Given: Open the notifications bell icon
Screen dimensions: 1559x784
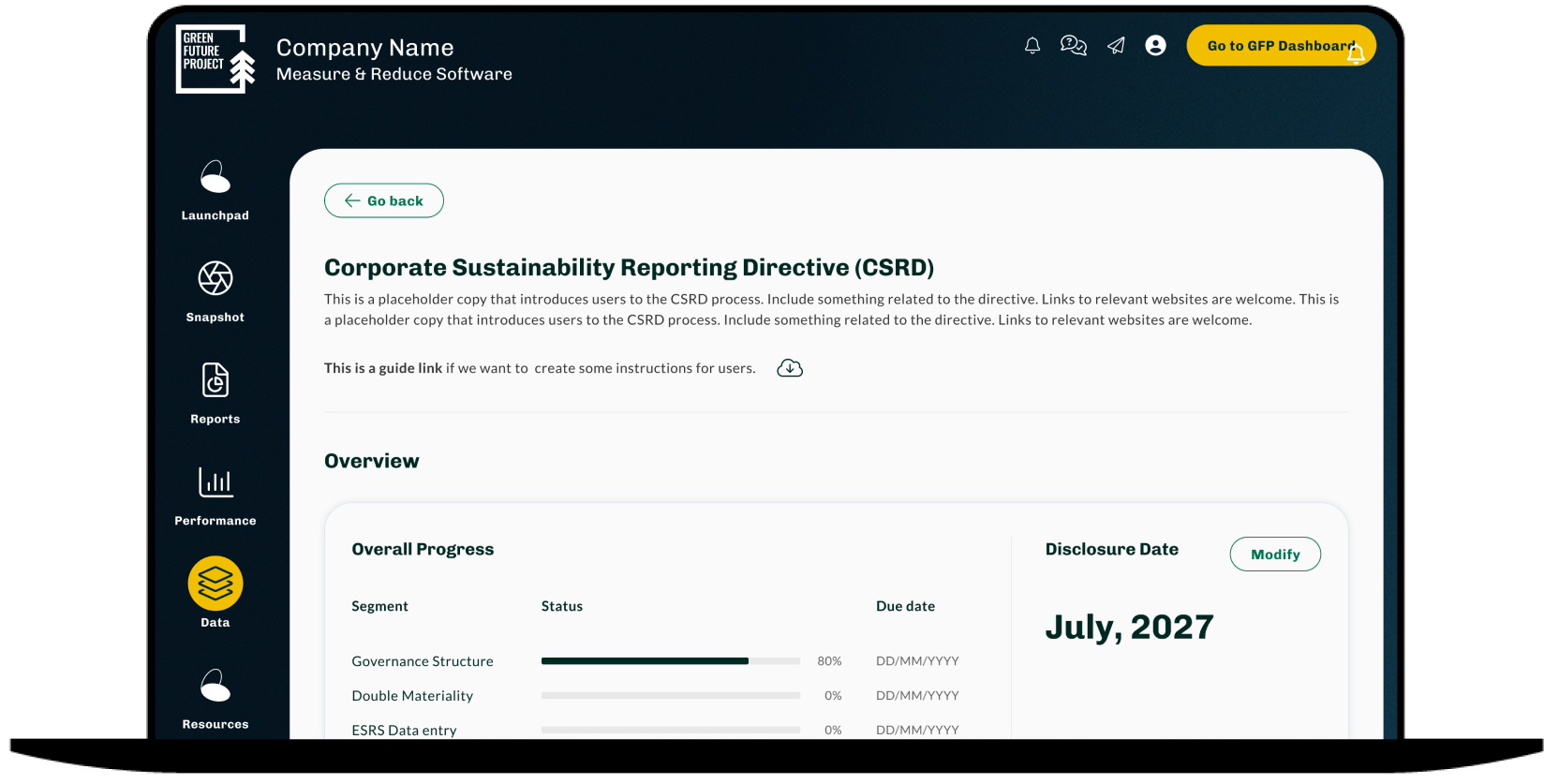Looking at the screenshot, I should 1032,45.
